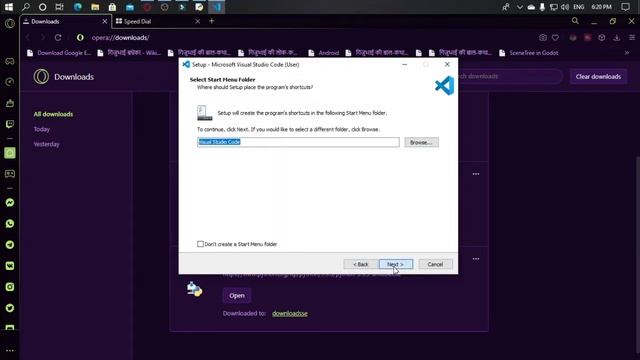Open the taskbar search magnifier
Viewport: 640px width, 360px height.
coord(26,7)
